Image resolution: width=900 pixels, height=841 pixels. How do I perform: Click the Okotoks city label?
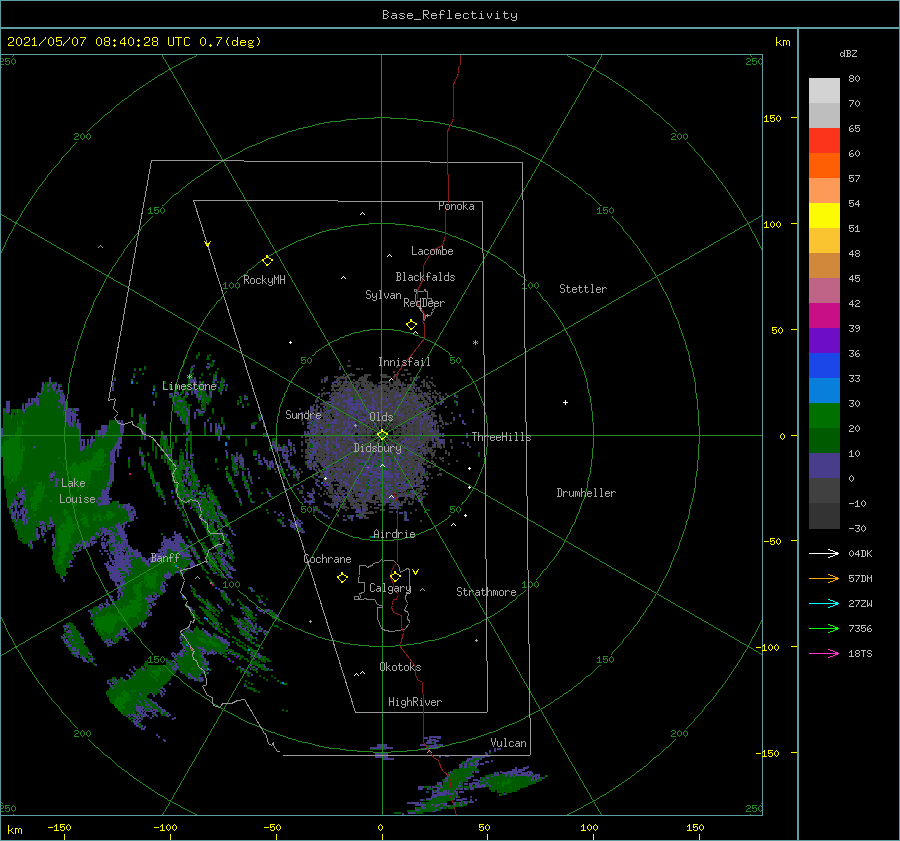[x=400, y=667]
